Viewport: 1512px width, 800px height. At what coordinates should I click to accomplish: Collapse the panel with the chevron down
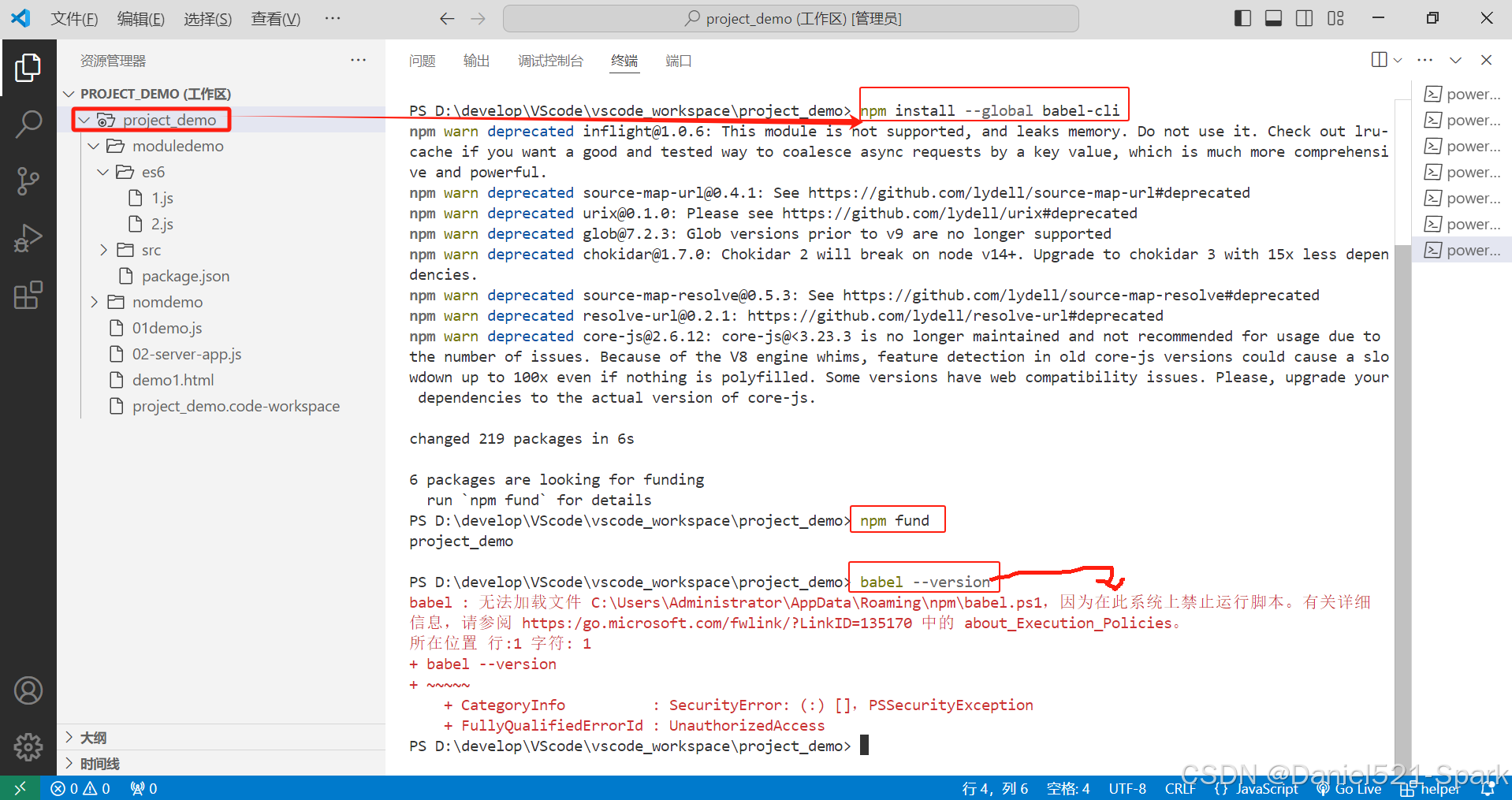(1456, 60)
